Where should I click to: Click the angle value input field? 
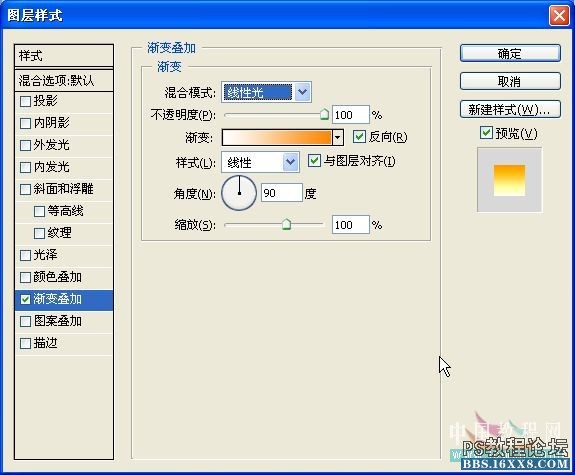(282, 193)
